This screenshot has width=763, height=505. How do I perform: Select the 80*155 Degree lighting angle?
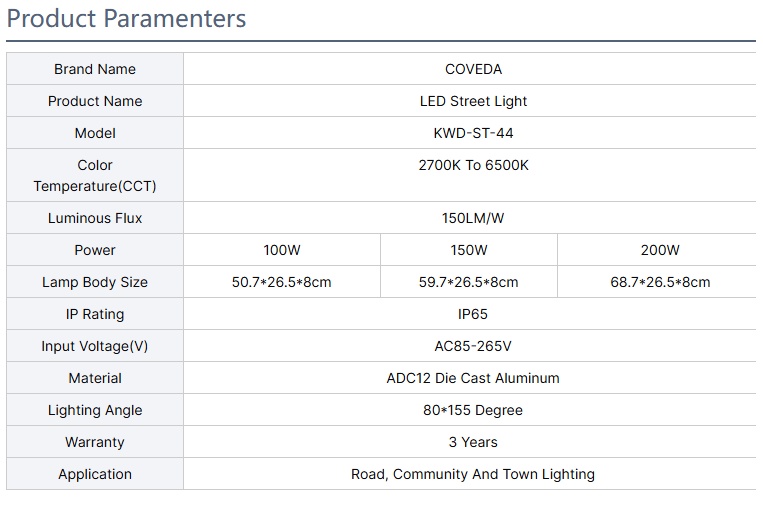473,410
